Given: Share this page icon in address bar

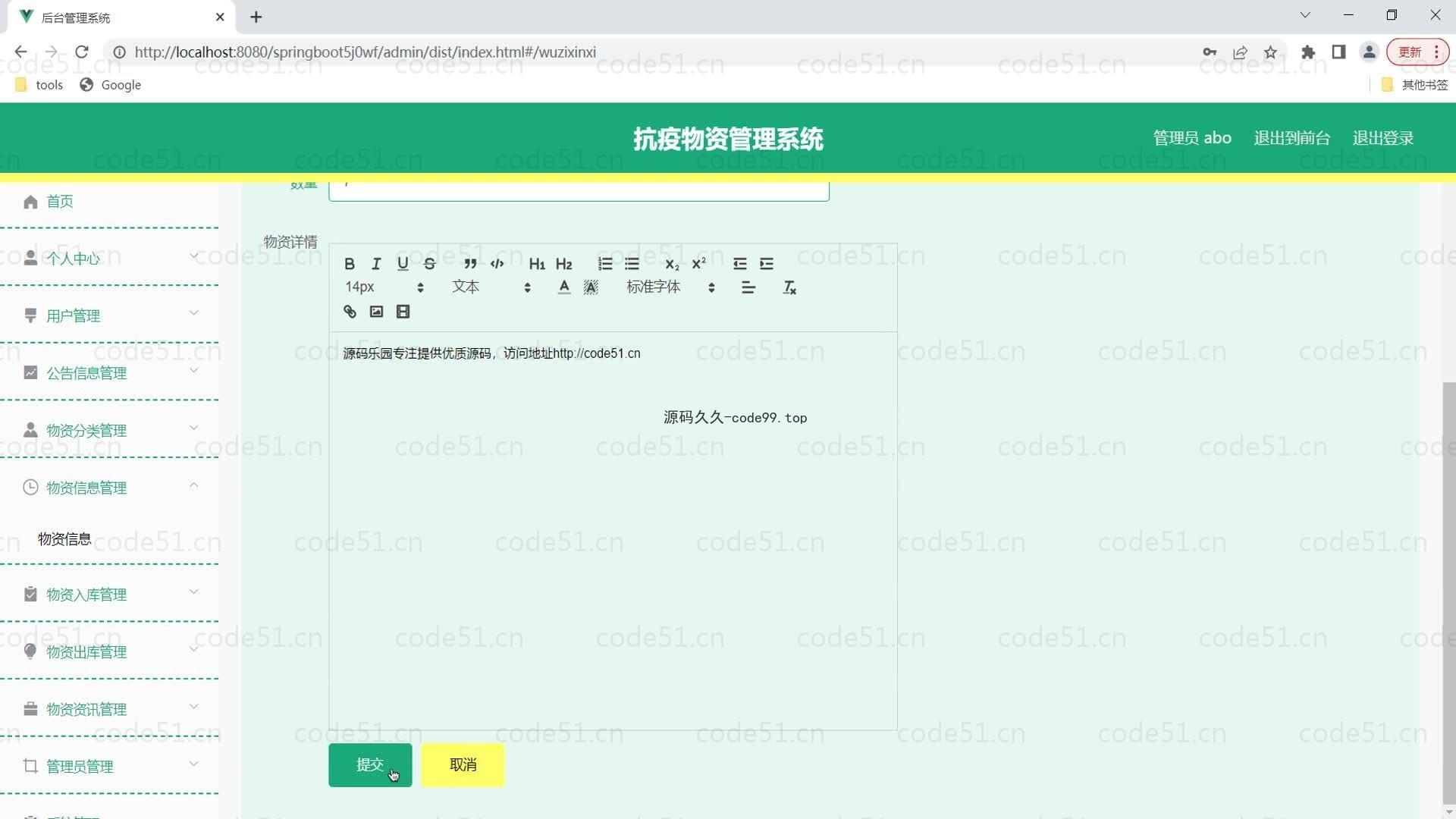Looking at the screenshot, I should [1241, 52].
